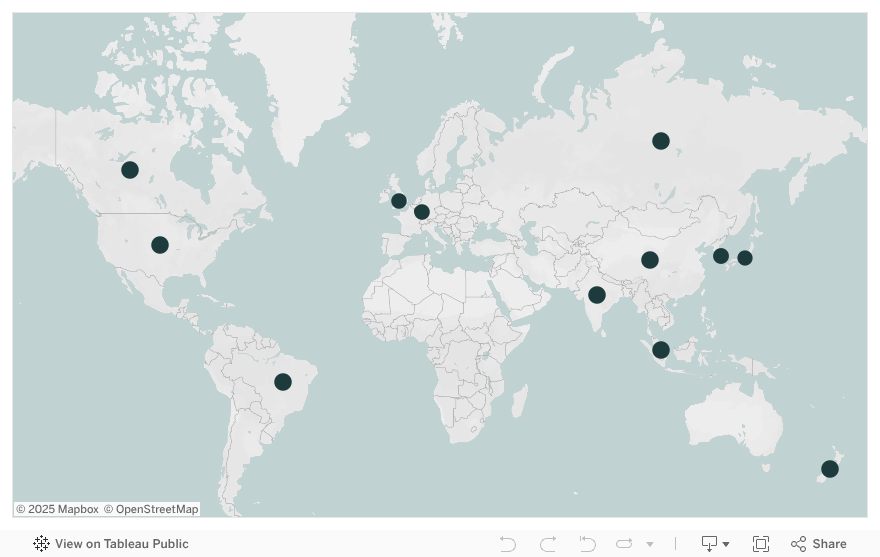The image size is (880, 557).
Task: Open View on Tableau Public link
Action: tap(111, 544)
